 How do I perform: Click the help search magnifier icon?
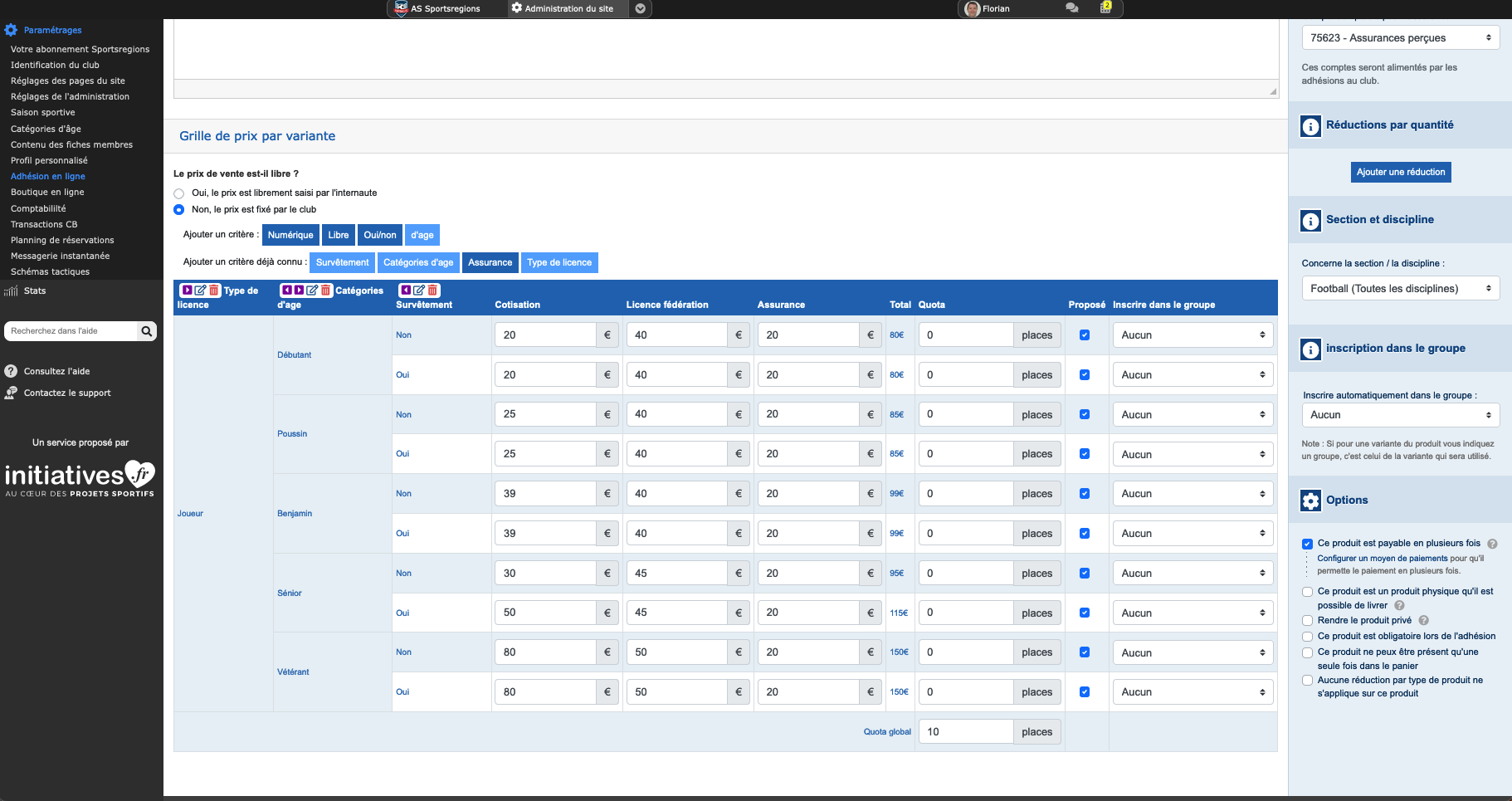click(x=147, y=331)
